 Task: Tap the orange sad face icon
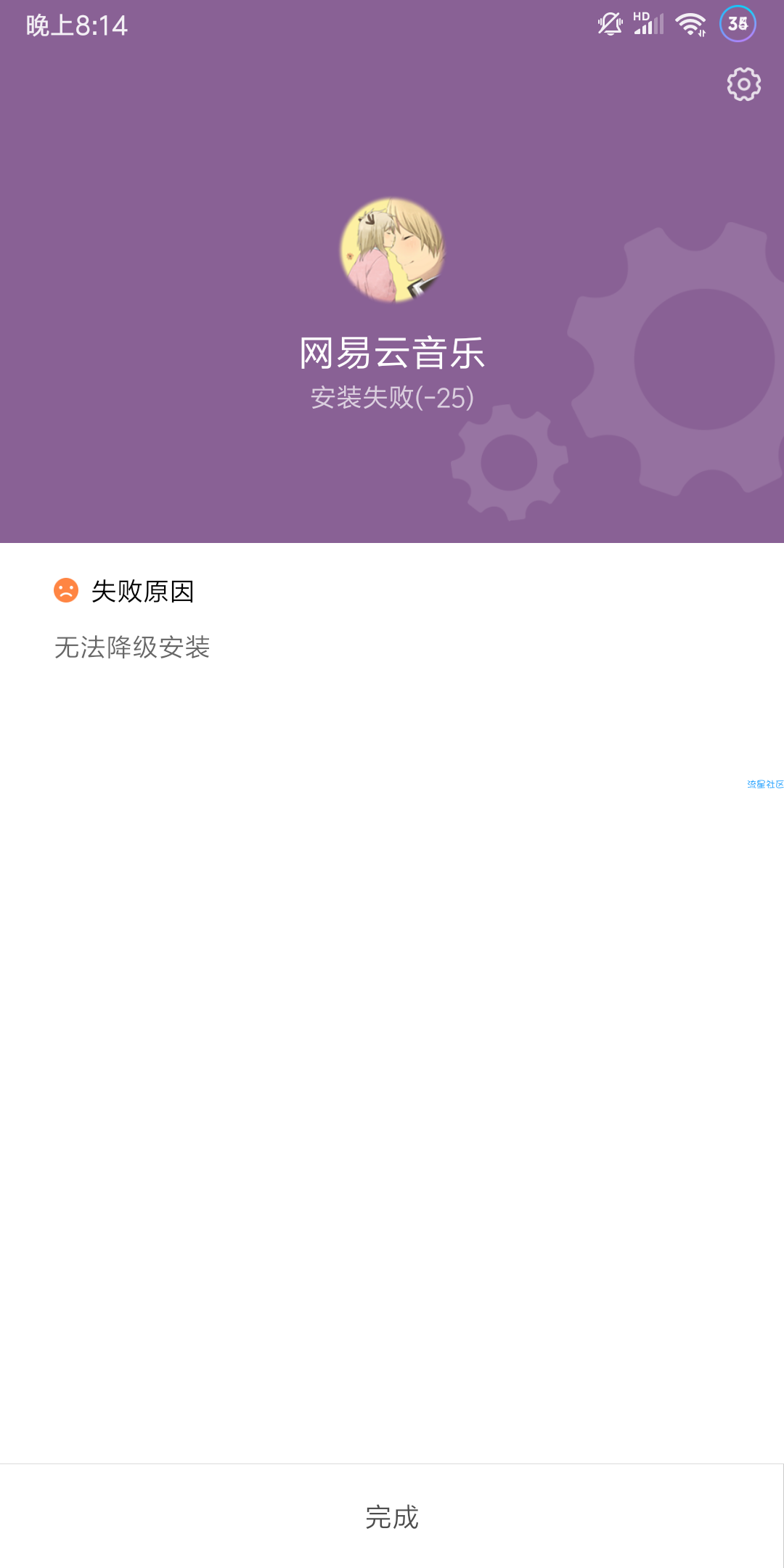[66, 590]
